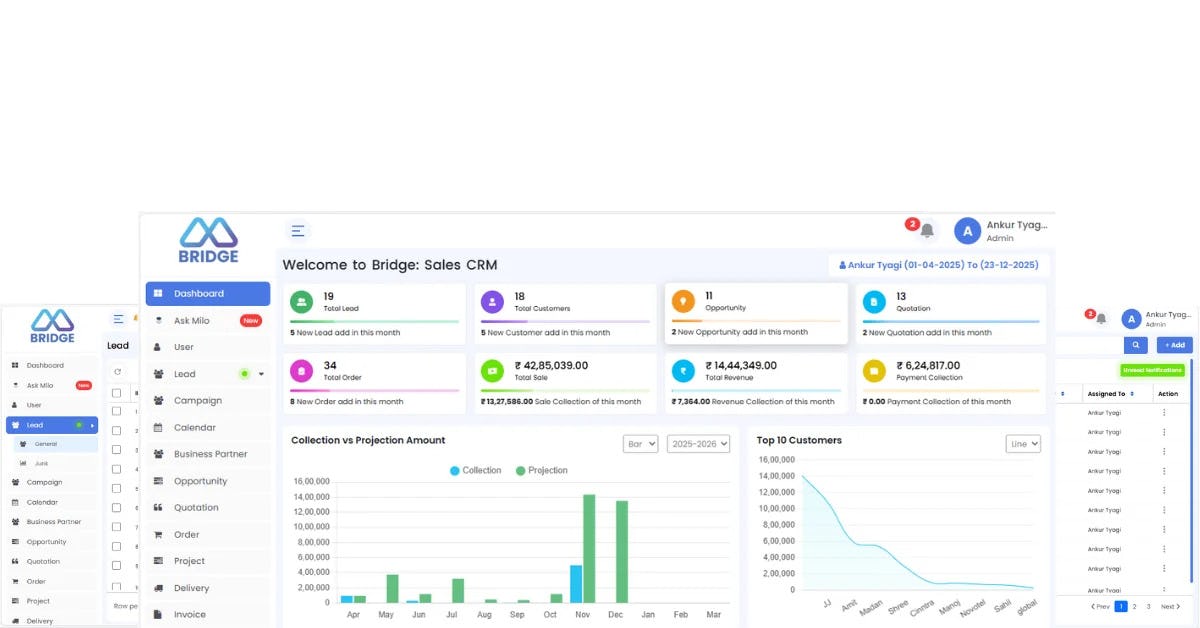The image size is (1200, 628).
Task: Open the Bar chart type dropdown
Action: click(x=640, y=443)
